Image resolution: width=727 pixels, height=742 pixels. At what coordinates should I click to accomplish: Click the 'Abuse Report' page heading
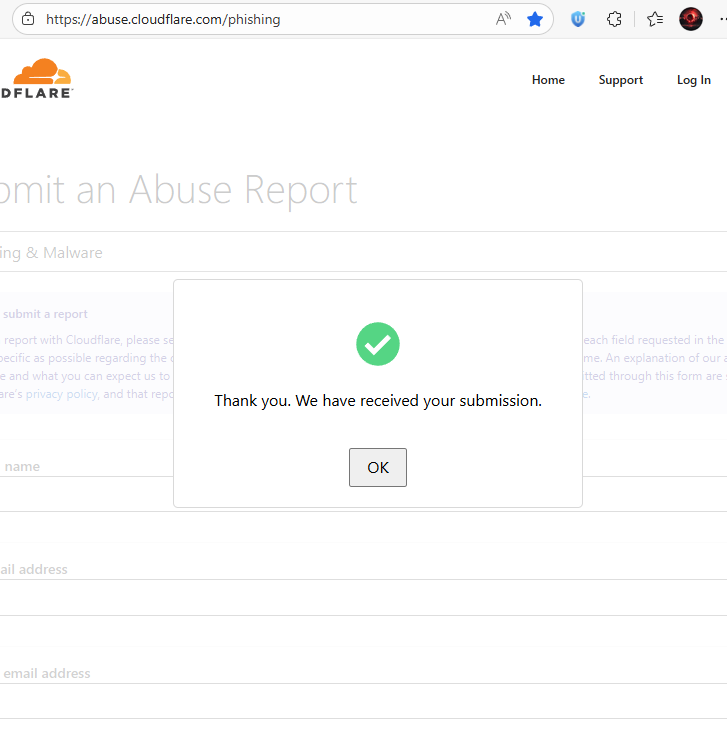pyautogui.click(x=243, y=191)
